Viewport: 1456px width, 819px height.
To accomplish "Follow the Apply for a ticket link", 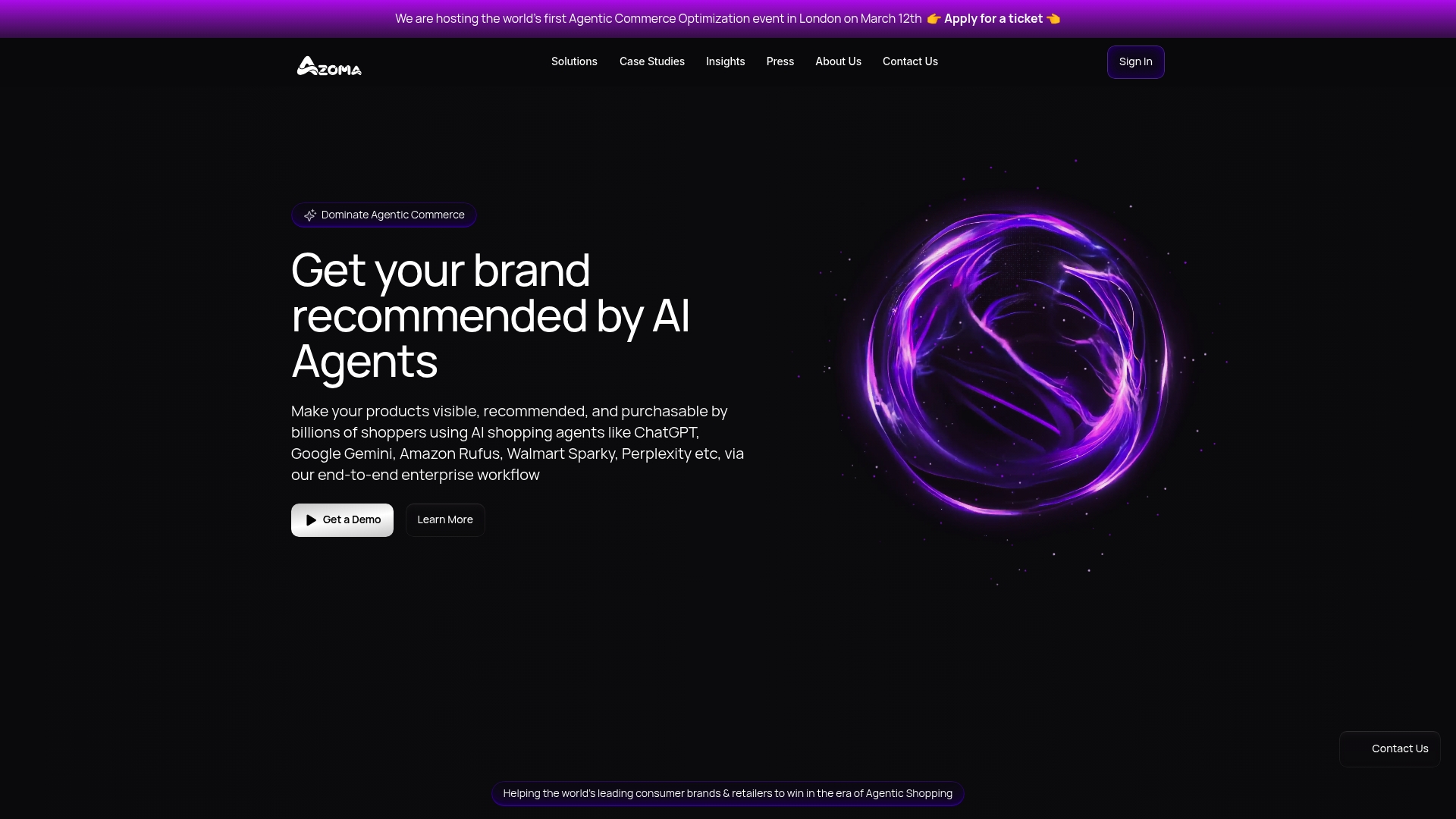I will pyautogui.click(x=993, y=19).
